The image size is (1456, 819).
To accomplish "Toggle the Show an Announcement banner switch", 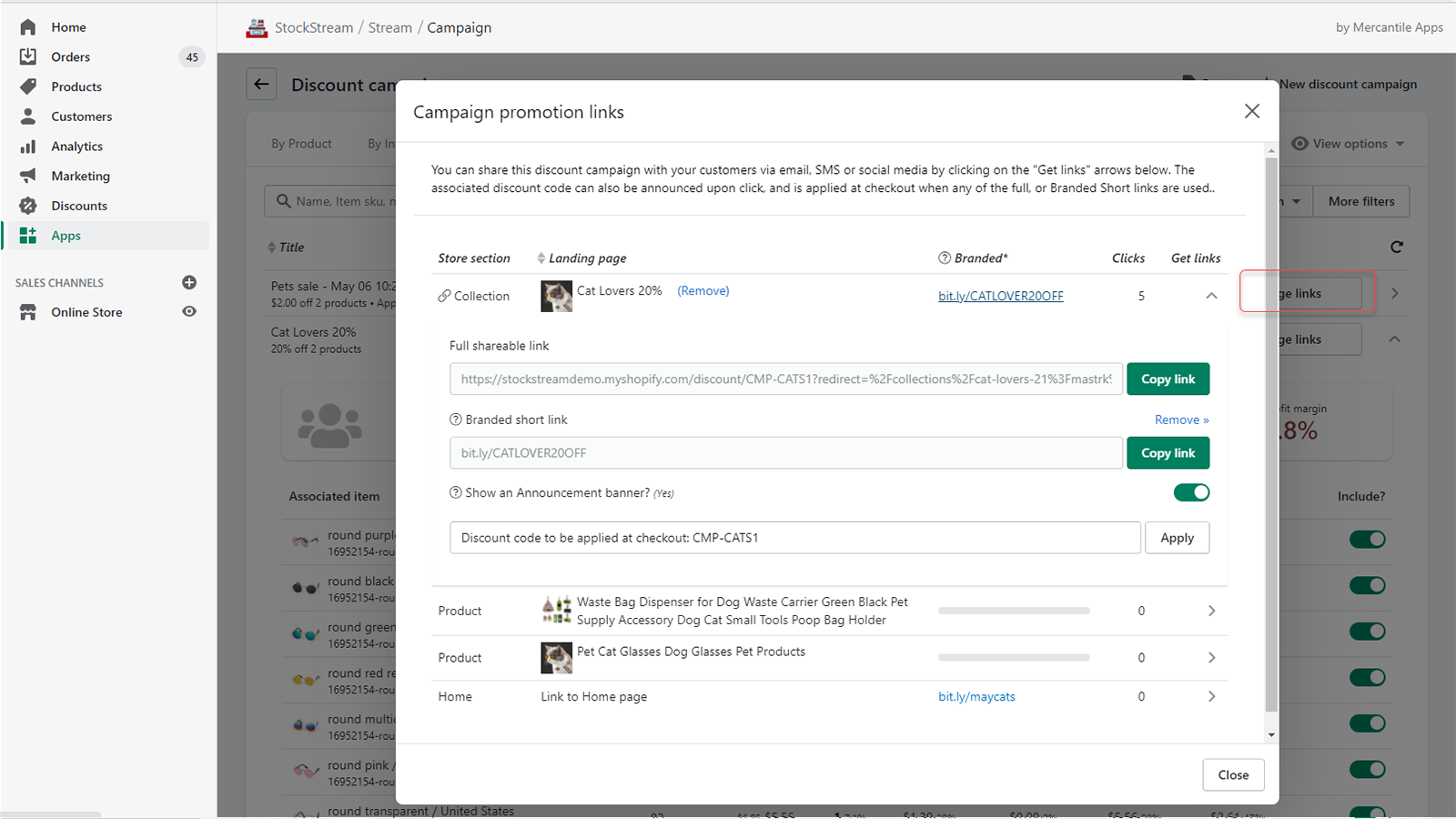I will 1191,492.
